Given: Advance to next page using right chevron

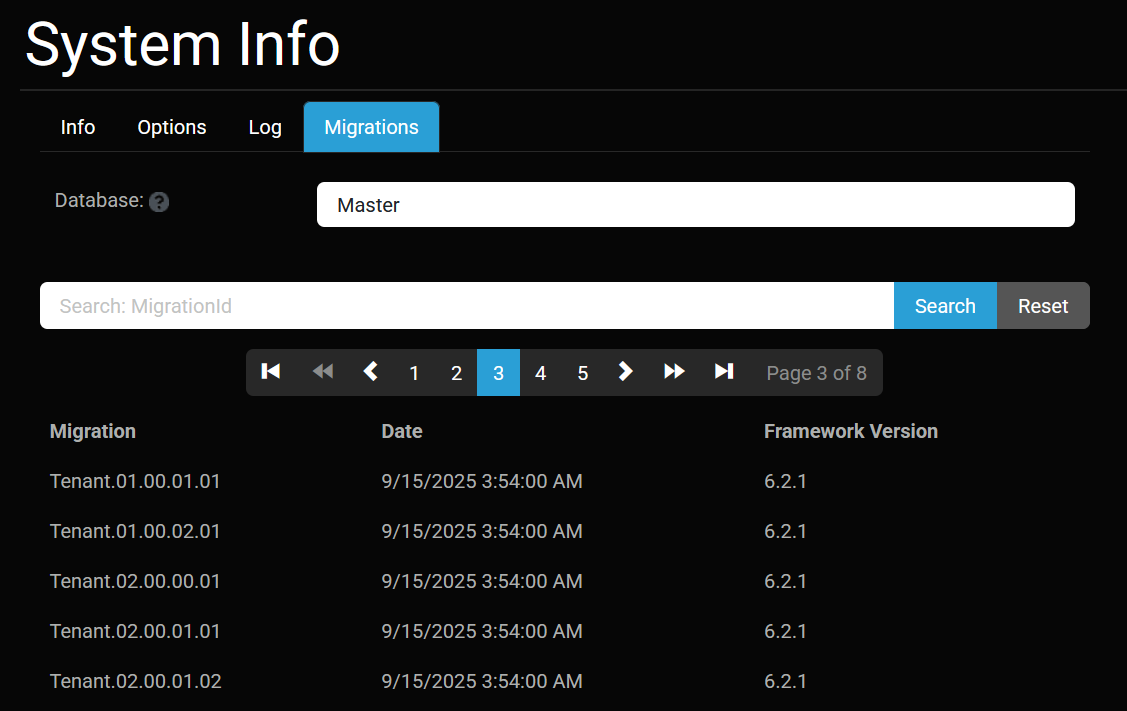Looking at the screenshot, I should pos(626,372).
